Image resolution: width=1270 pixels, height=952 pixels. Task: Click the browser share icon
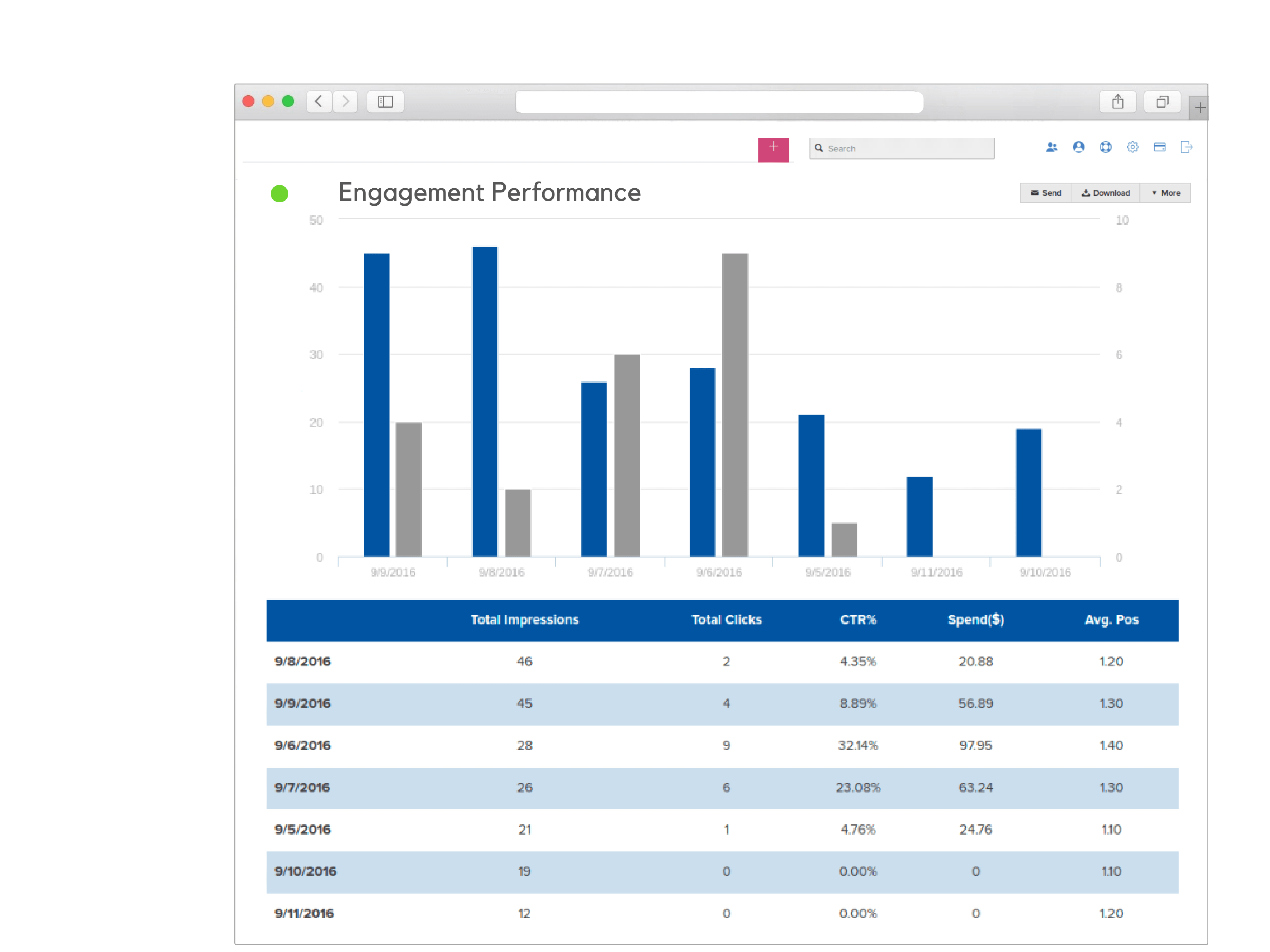[x=1118, y=101]
